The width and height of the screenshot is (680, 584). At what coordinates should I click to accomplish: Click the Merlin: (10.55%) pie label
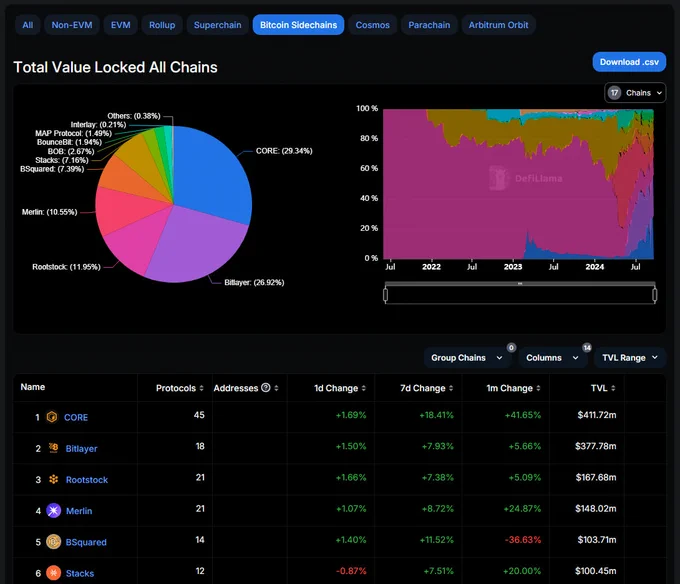coord(49,212)
